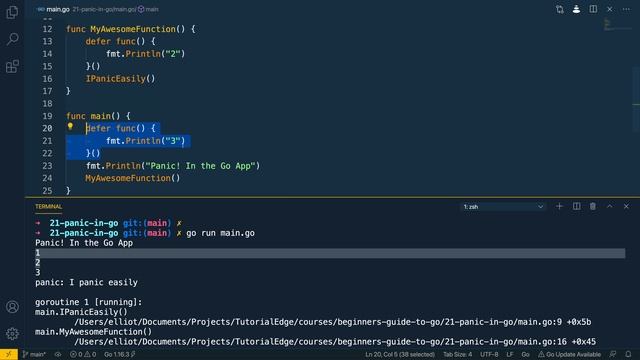The width and height of the screenshot is (640, 360).
Task: Close the terminal panel
Action: [626, 207]
